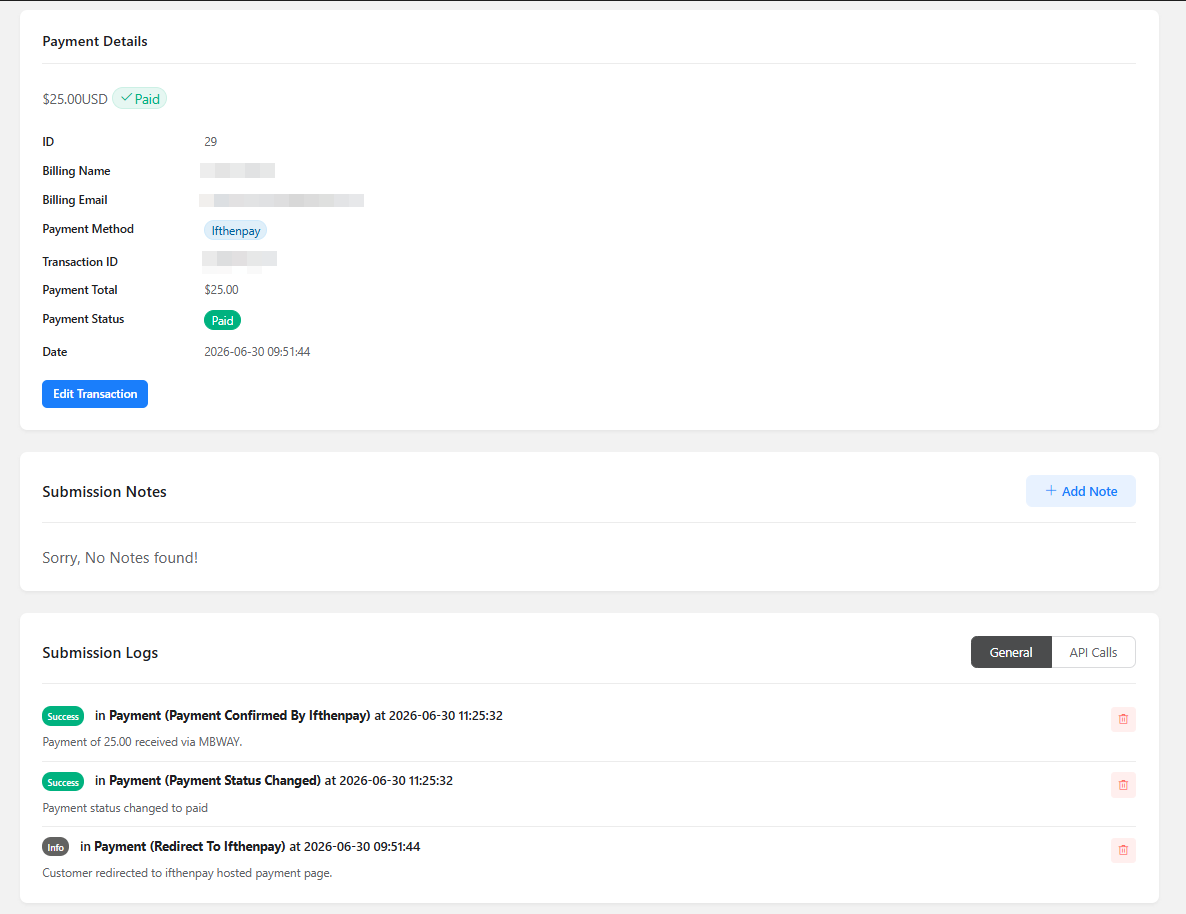Click 'Payment of 25.00 received via MBWAY.' text
Image resolution: width=1186 pixels, height=914 pixels.
(x=142, y=742)
